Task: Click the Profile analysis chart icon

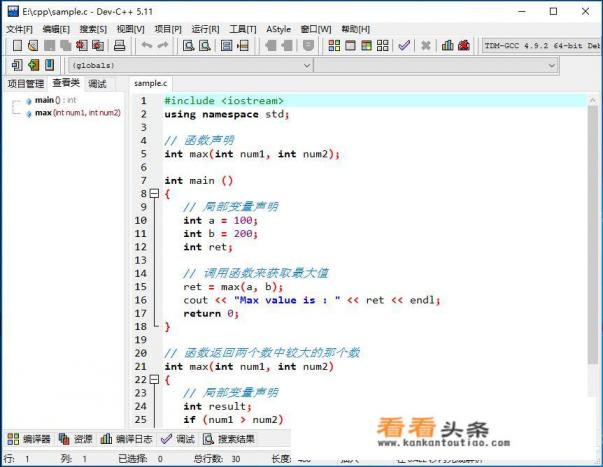Action: pos(448,45)
